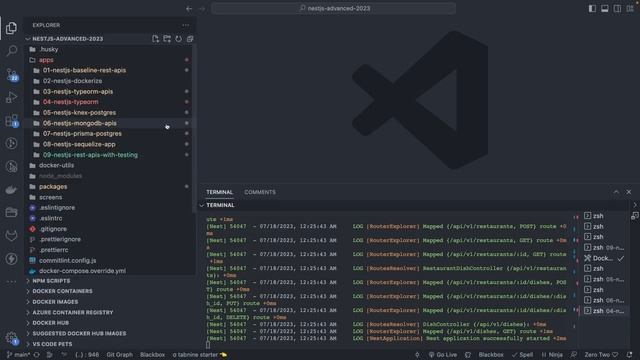Open Explorer more actions ellipsis
This screenshot has height=360, width=640.
[x=186, y=25]
